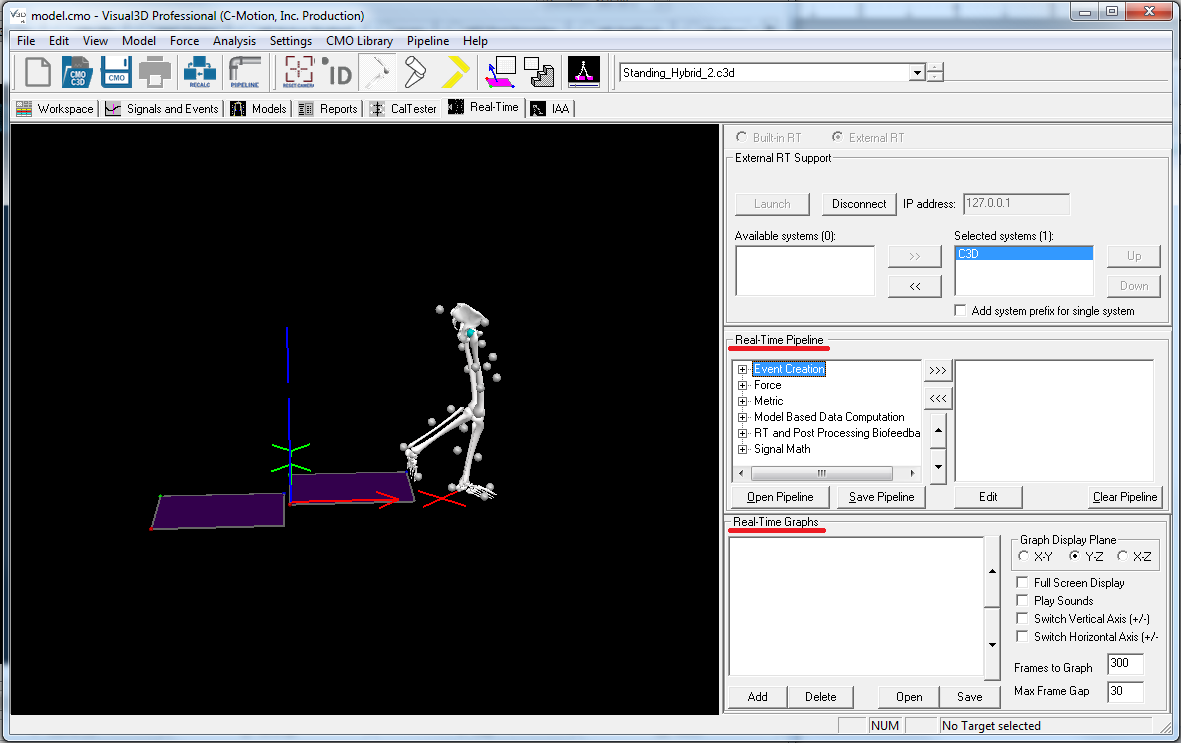
Task: Click the black force vector display icon
Action: 584,72
